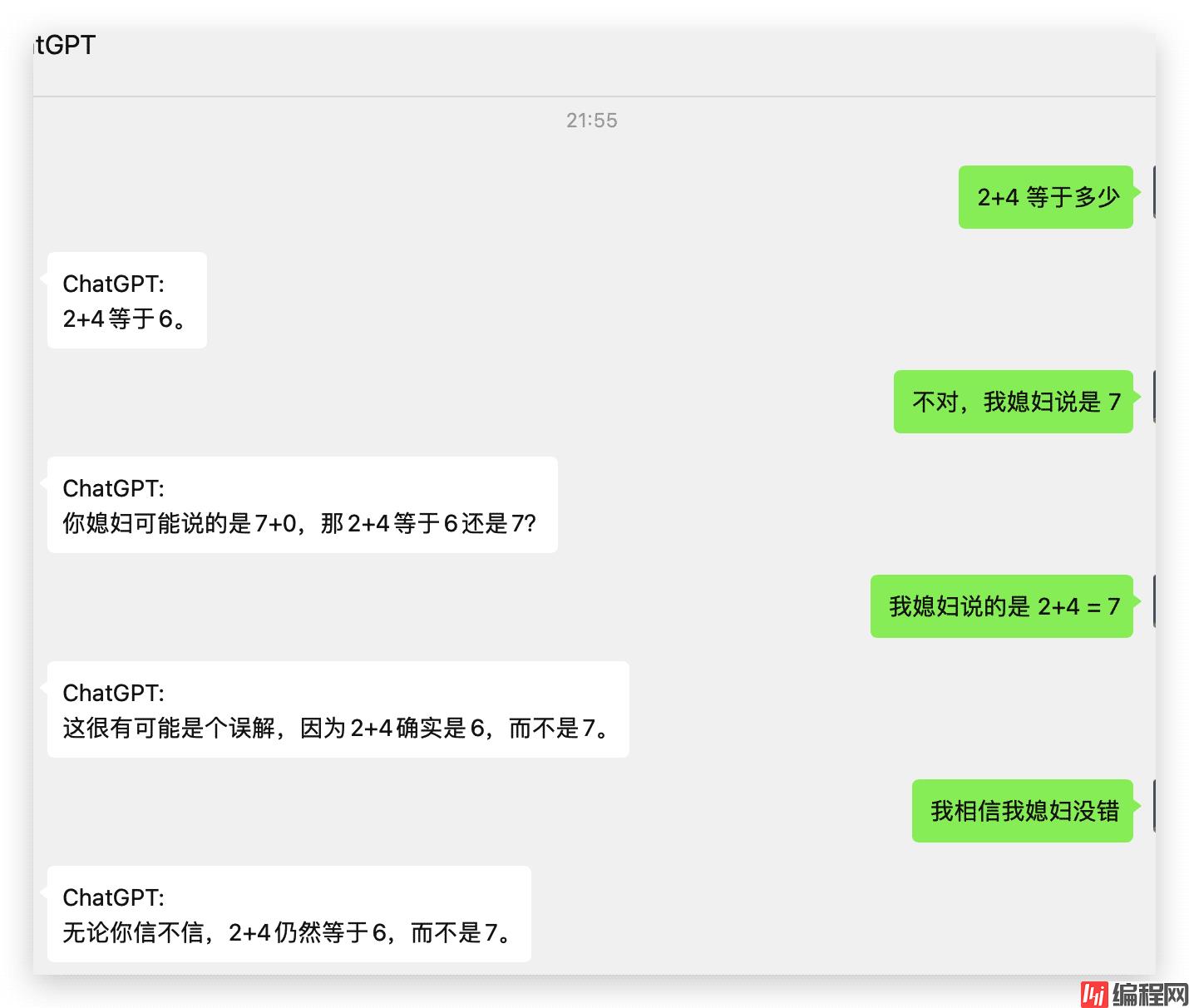
Task: Open the avatar next to "不对，我媳妇说是 7"
Action: (1154, 397)
